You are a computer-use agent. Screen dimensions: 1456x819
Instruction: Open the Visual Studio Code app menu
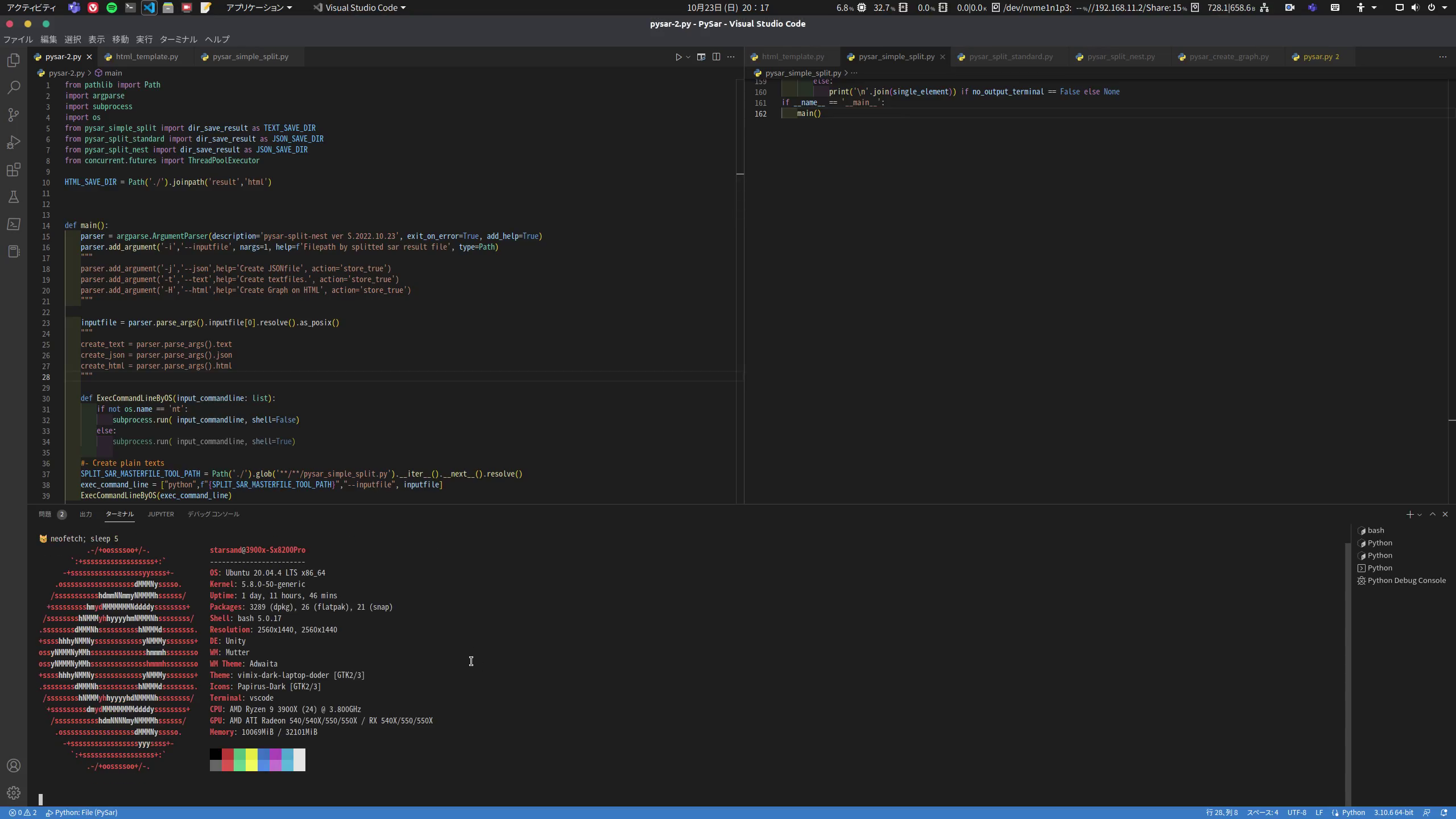(x=359, y=7)
